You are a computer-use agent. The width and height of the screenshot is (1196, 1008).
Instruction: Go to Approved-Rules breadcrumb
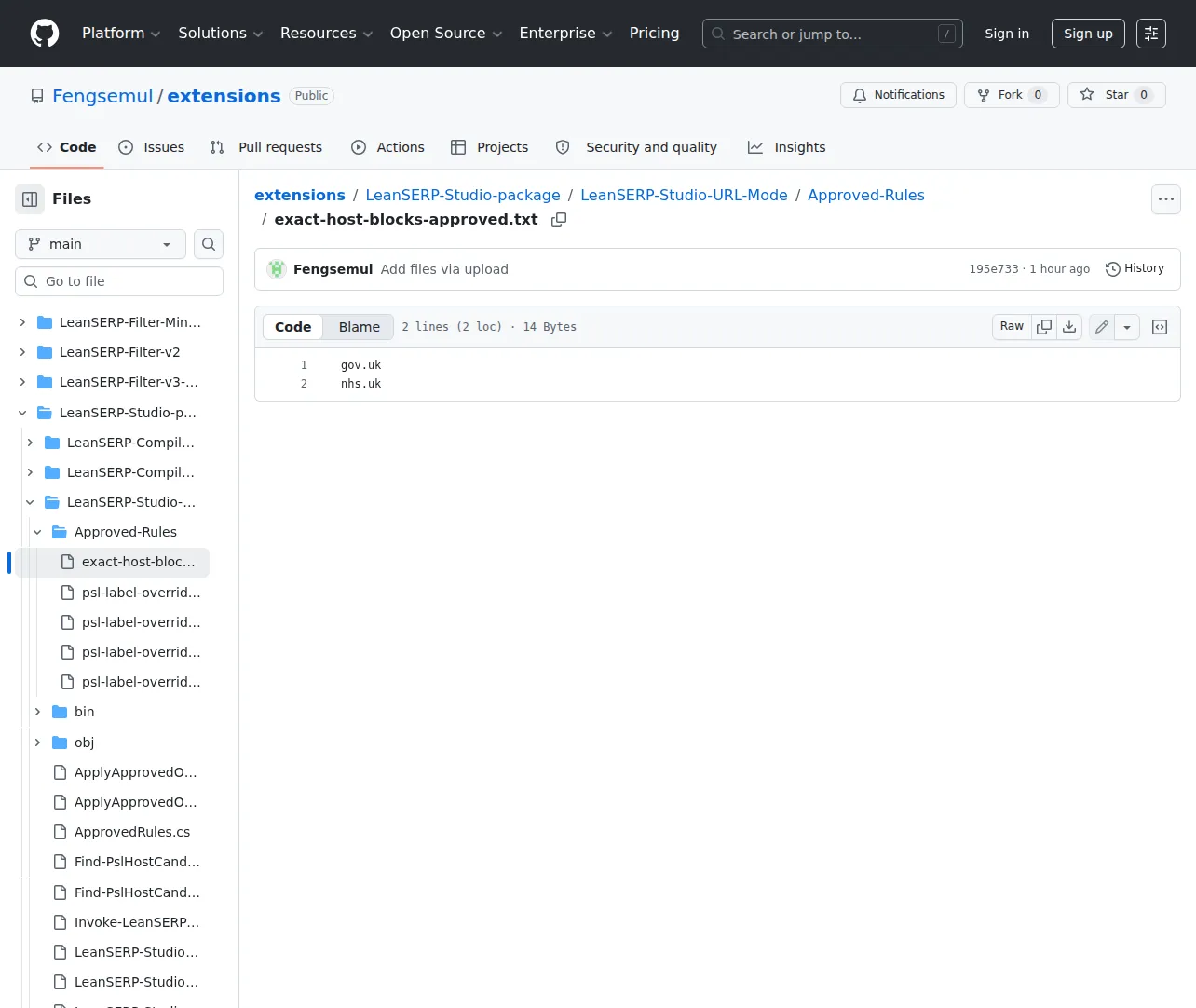coord(866,195)
